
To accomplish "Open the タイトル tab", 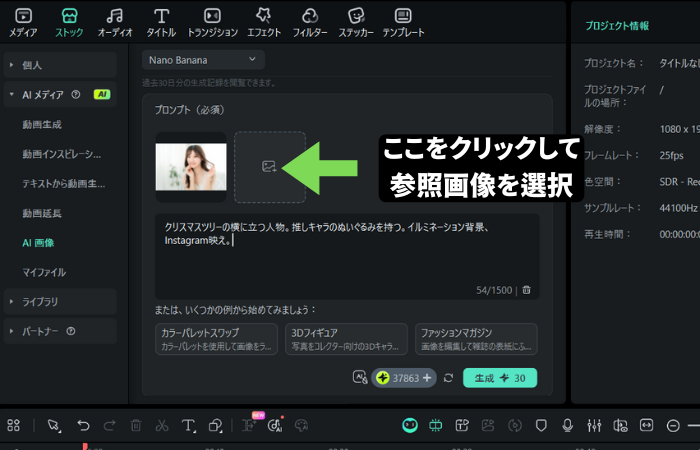I will 161,22.
